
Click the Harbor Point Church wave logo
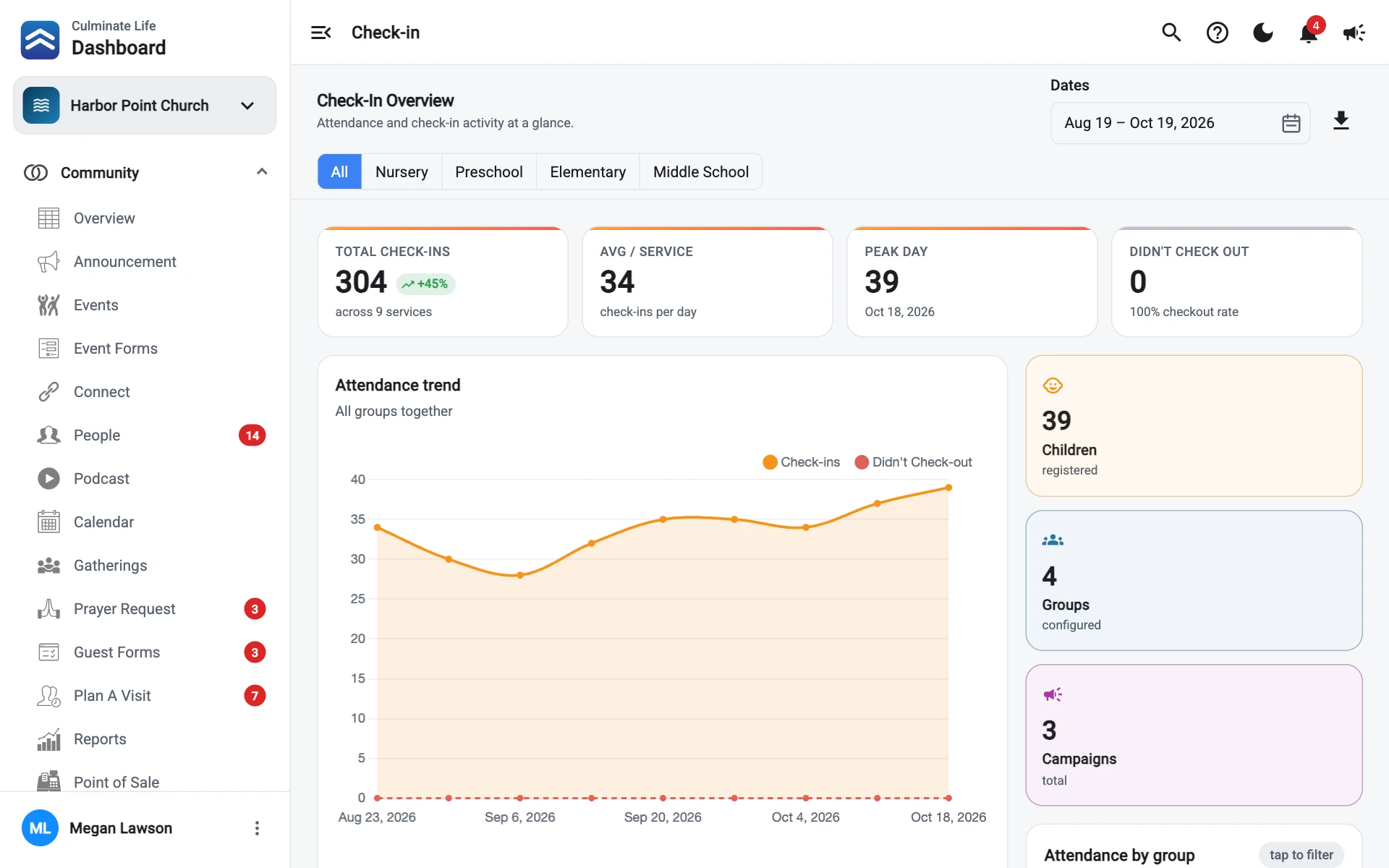(41, 106)
